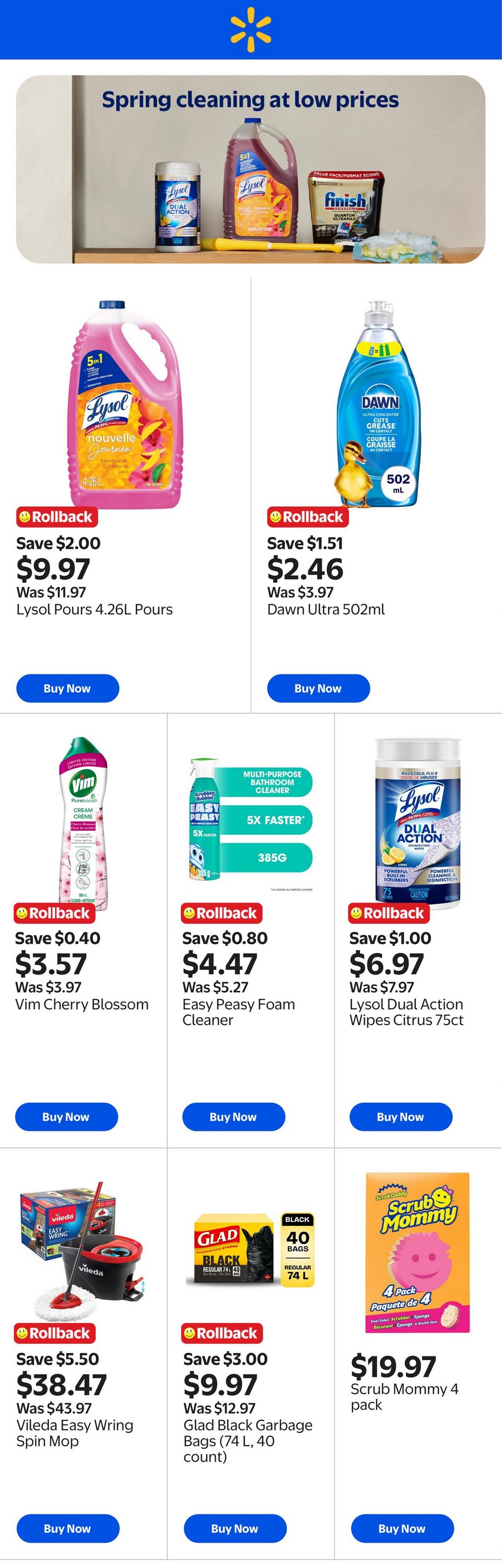This screenshot has height=1568, width=502.
Task: Click the Rollback badge on Easy Peasy Cleaner
Action: pos(222,913)
